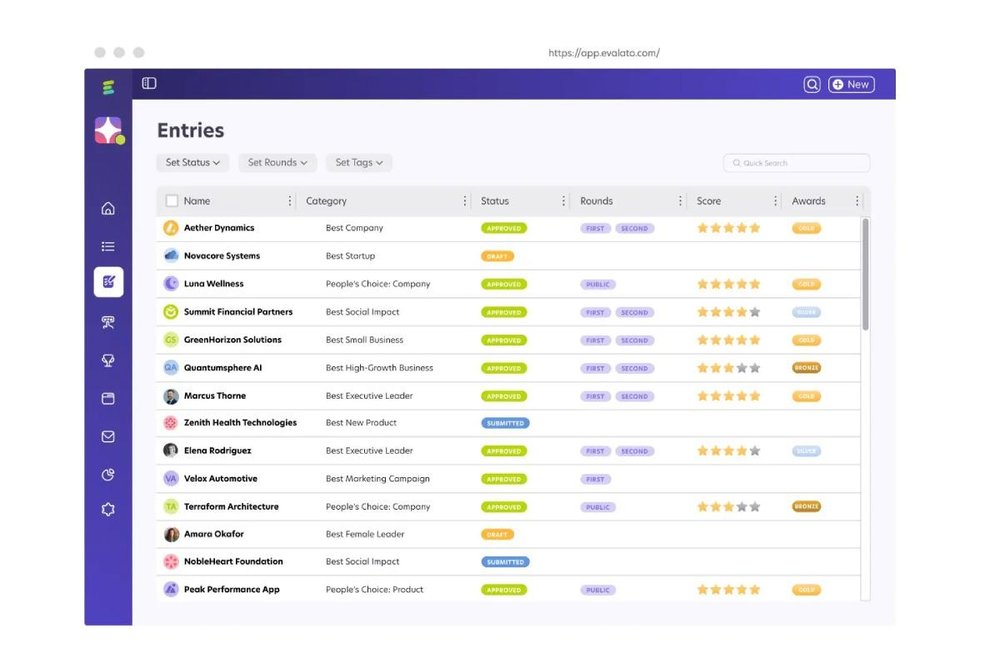Click the Quick Search input field
1000x666 pixels.
(x=797, y=163)
